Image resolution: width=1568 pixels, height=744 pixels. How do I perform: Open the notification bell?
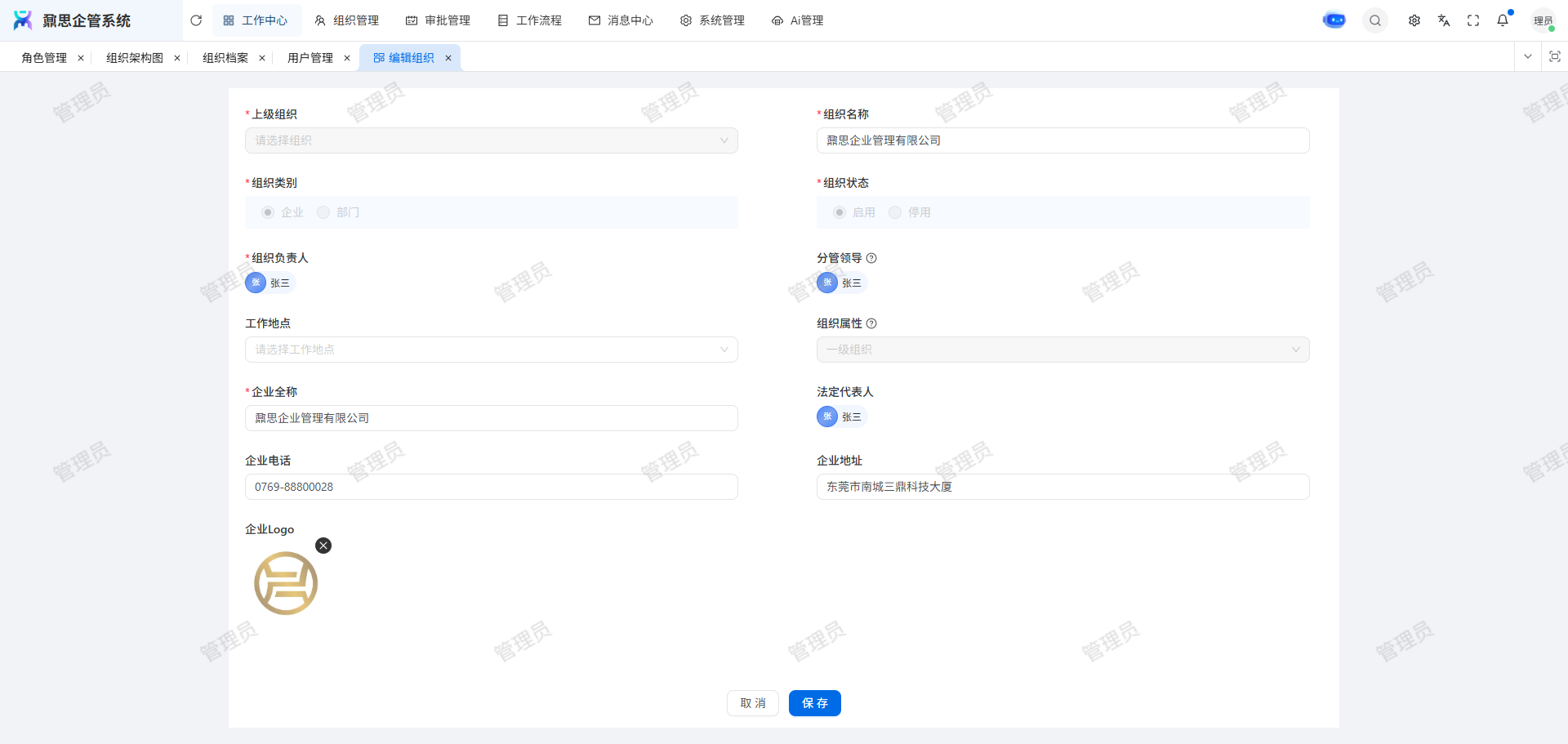click(x=1502, y=20)
